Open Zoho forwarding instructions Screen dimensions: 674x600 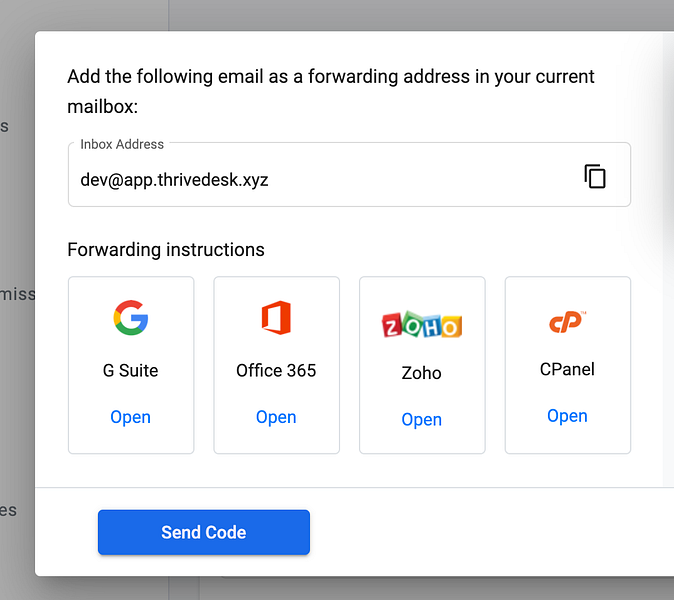tap(421, 419)
